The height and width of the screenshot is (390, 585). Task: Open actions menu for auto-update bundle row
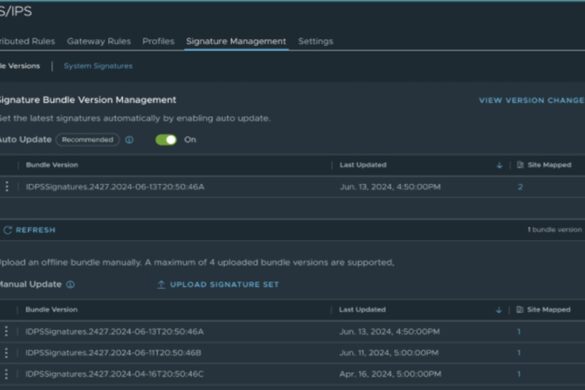7,187
